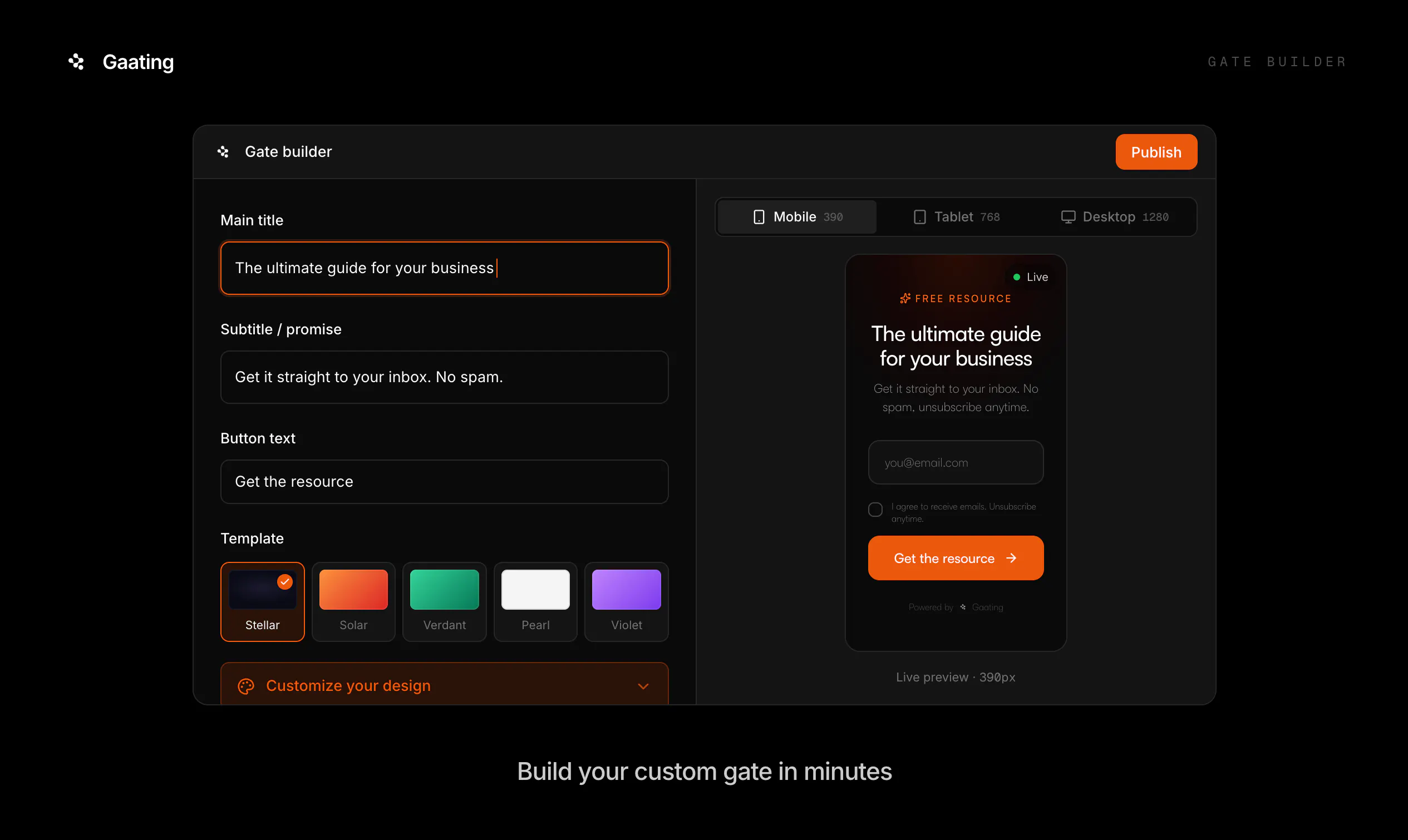The image size is (1408, 840).
Task: Switch to the Desktop 1280 preview tab
Action: (1115, 217)
